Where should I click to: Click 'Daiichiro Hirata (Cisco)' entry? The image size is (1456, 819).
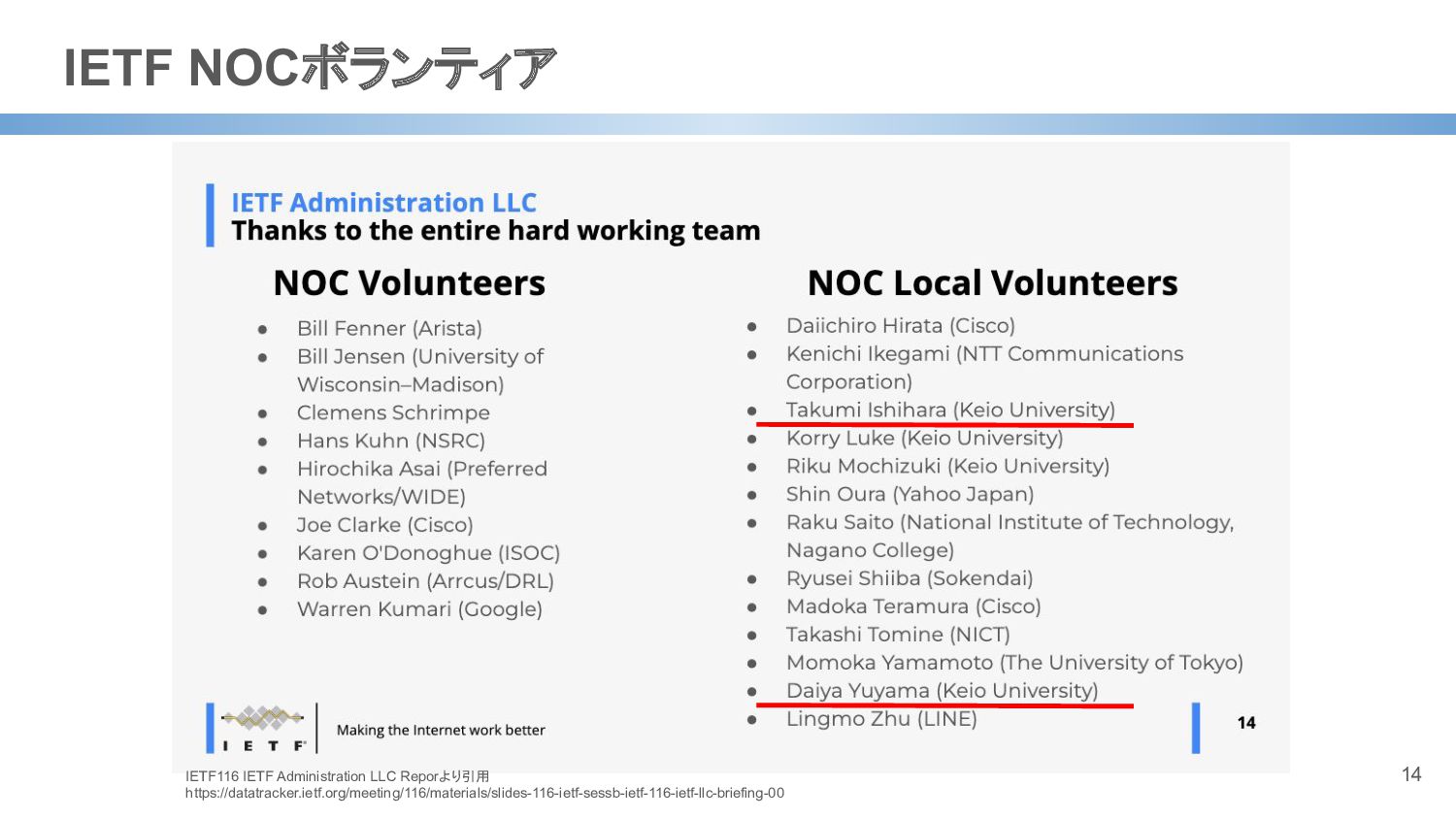pyautogui.click(x=901, y=326)
